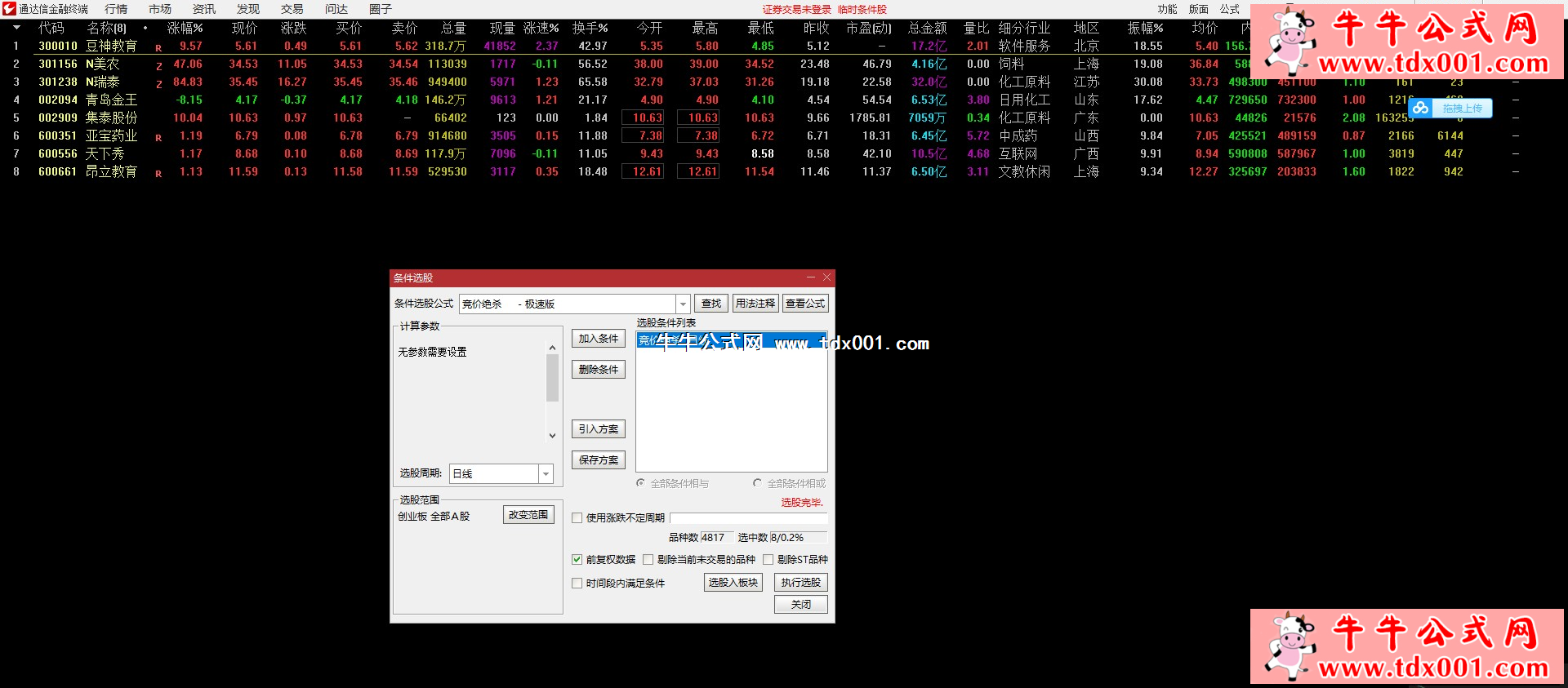Screen dimensions: 1568x688
Task: Click the down triangle icon beside 代码 header
Action: 16,28
